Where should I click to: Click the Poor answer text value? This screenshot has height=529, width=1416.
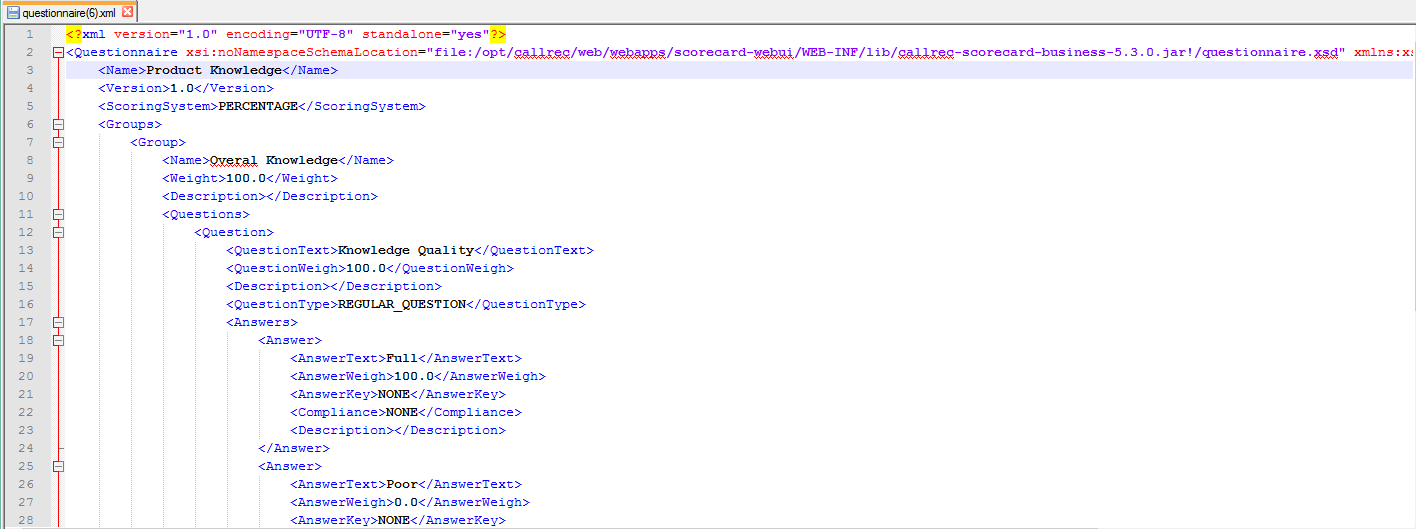402,484
